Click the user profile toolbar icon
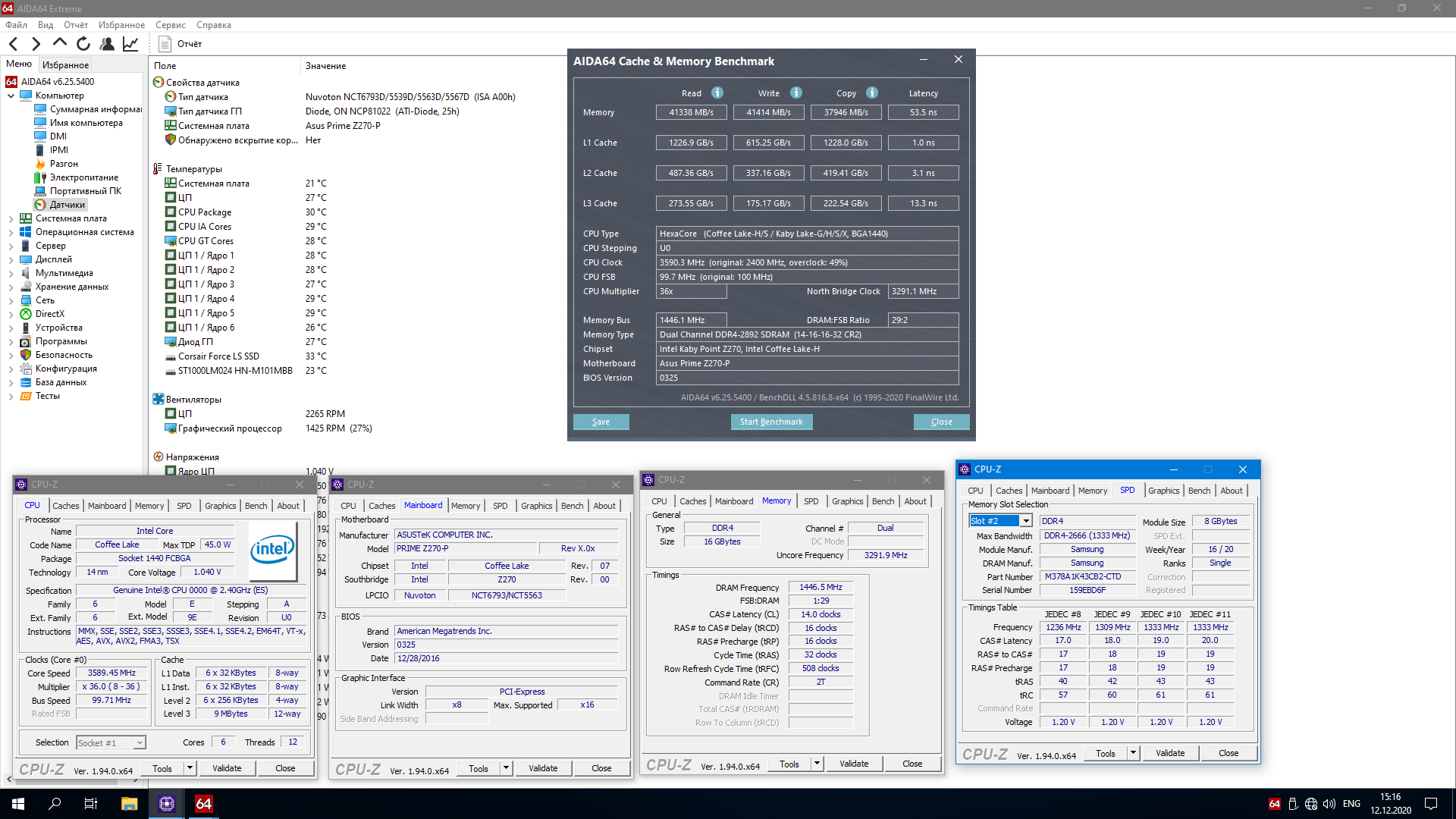The width and height of the screenshot is (1456, 819). click(x=107, y=44)
